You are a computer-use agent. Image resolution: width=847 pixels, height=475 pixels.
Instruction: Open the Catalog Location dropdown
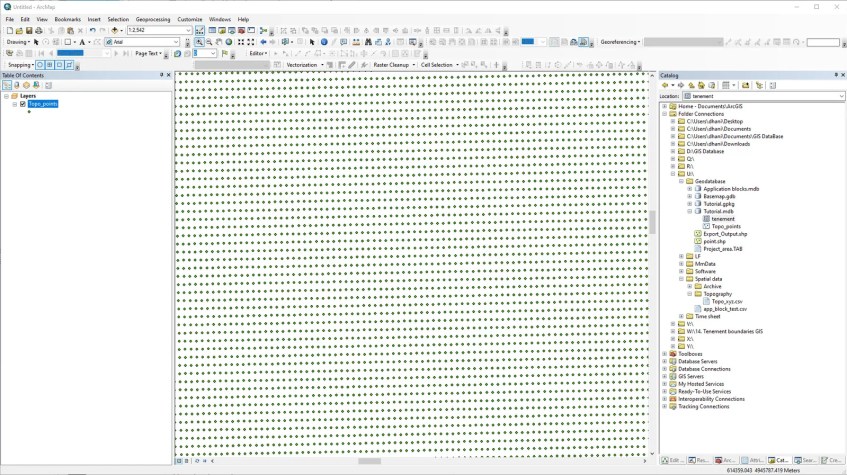841,96
